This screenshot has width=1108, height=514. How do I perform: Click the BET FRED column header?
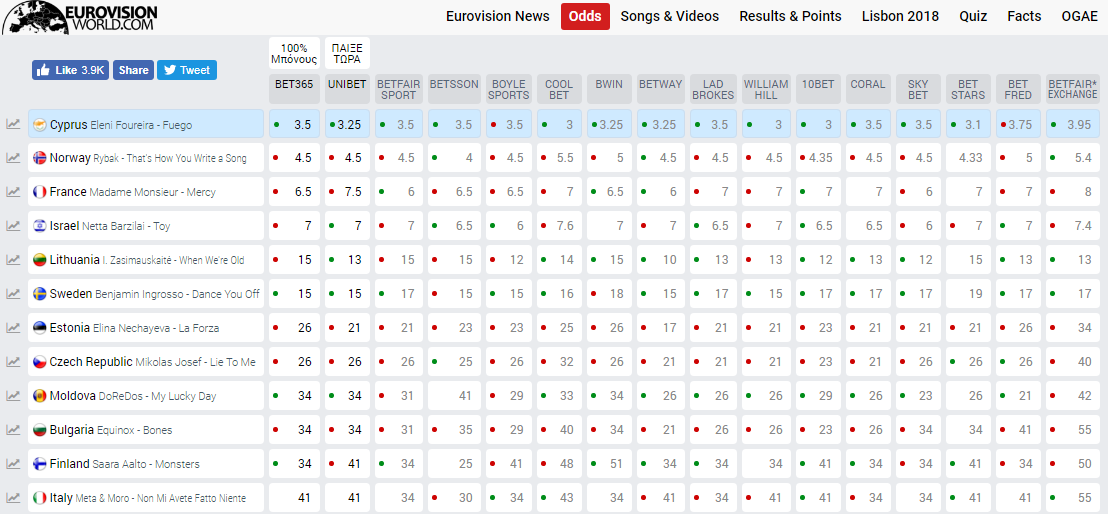click(x=1018, y=89)
